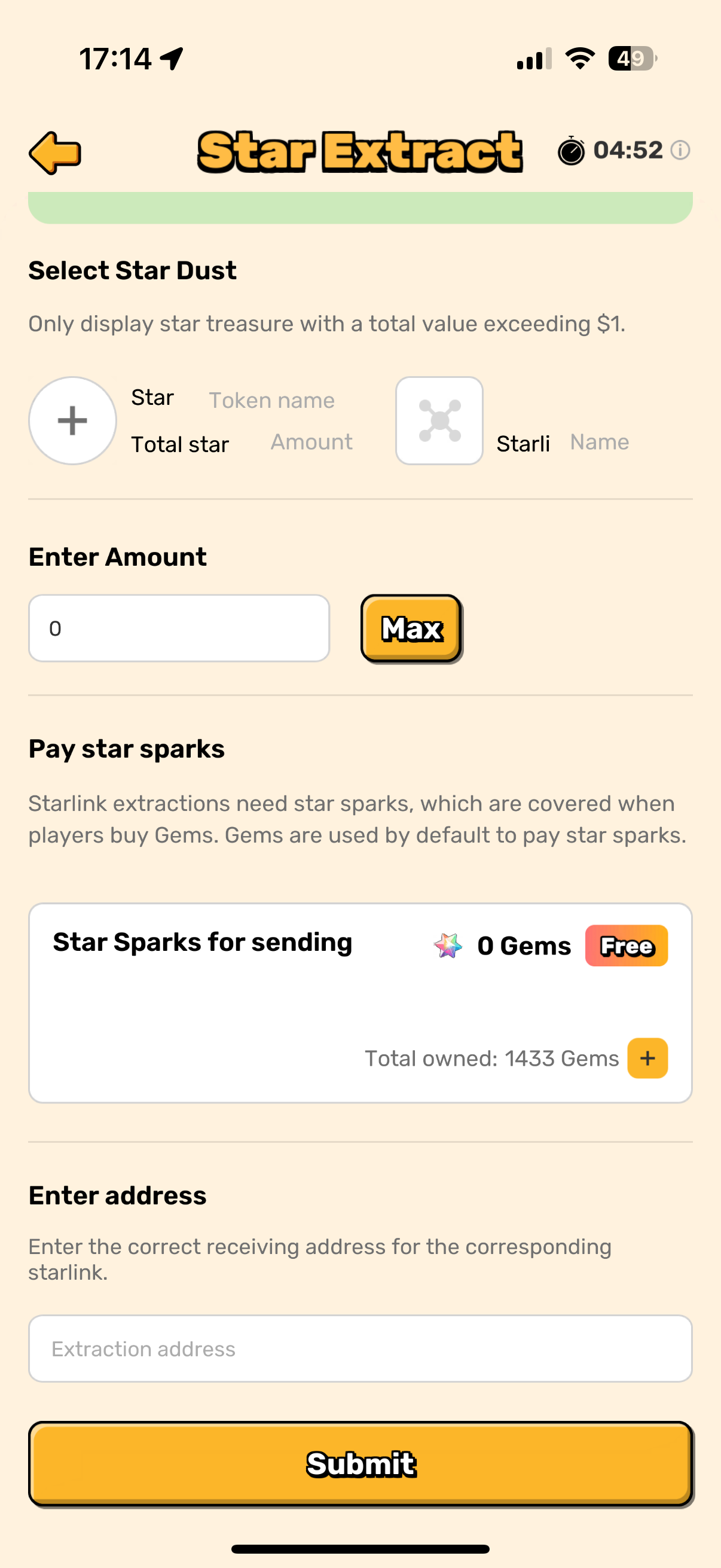
Task: Open the Starlink Name selector
Action: point(599,442)
